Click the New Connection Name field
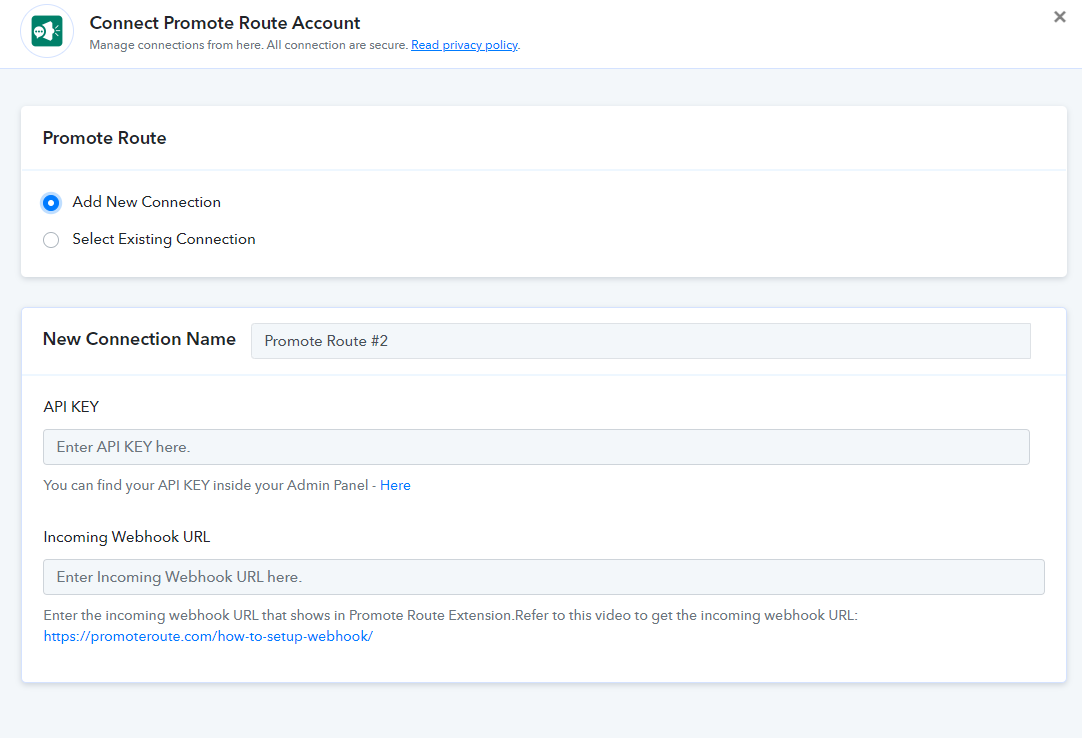The height and width of the screenshot is (738, 1082). [x=640, y=341]
